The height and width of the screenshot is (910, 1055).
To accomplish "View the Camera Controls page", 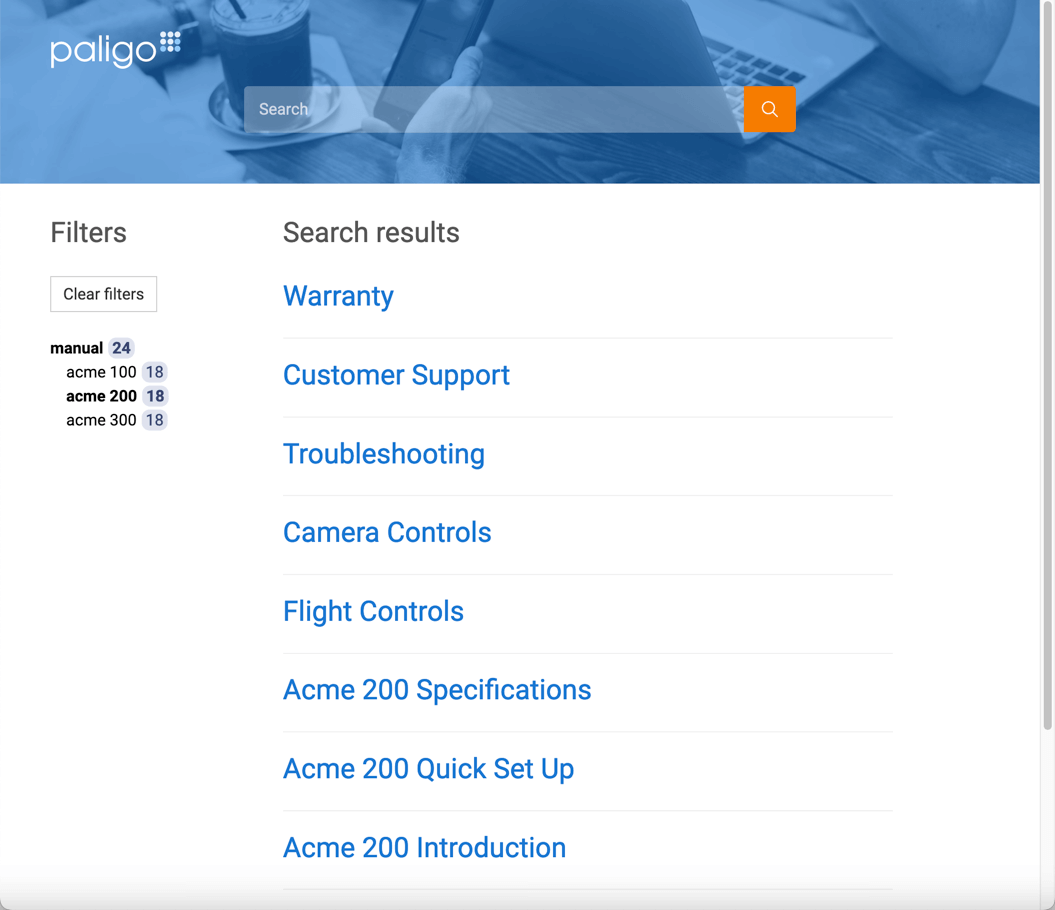I will 387,532.
